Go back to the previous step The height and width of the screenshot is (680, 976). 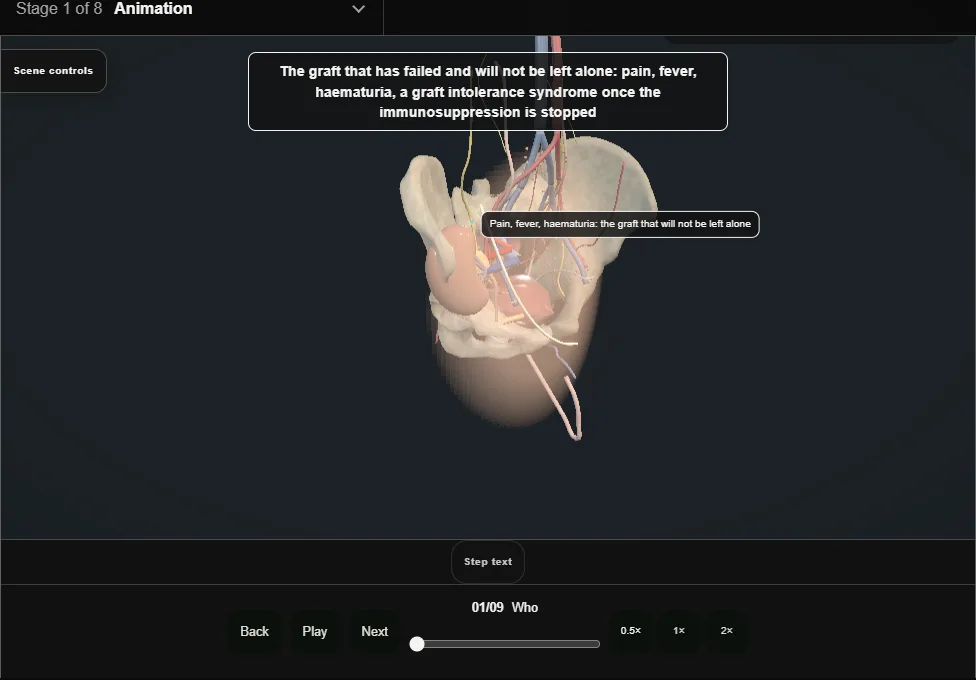(x=255, y=631)
